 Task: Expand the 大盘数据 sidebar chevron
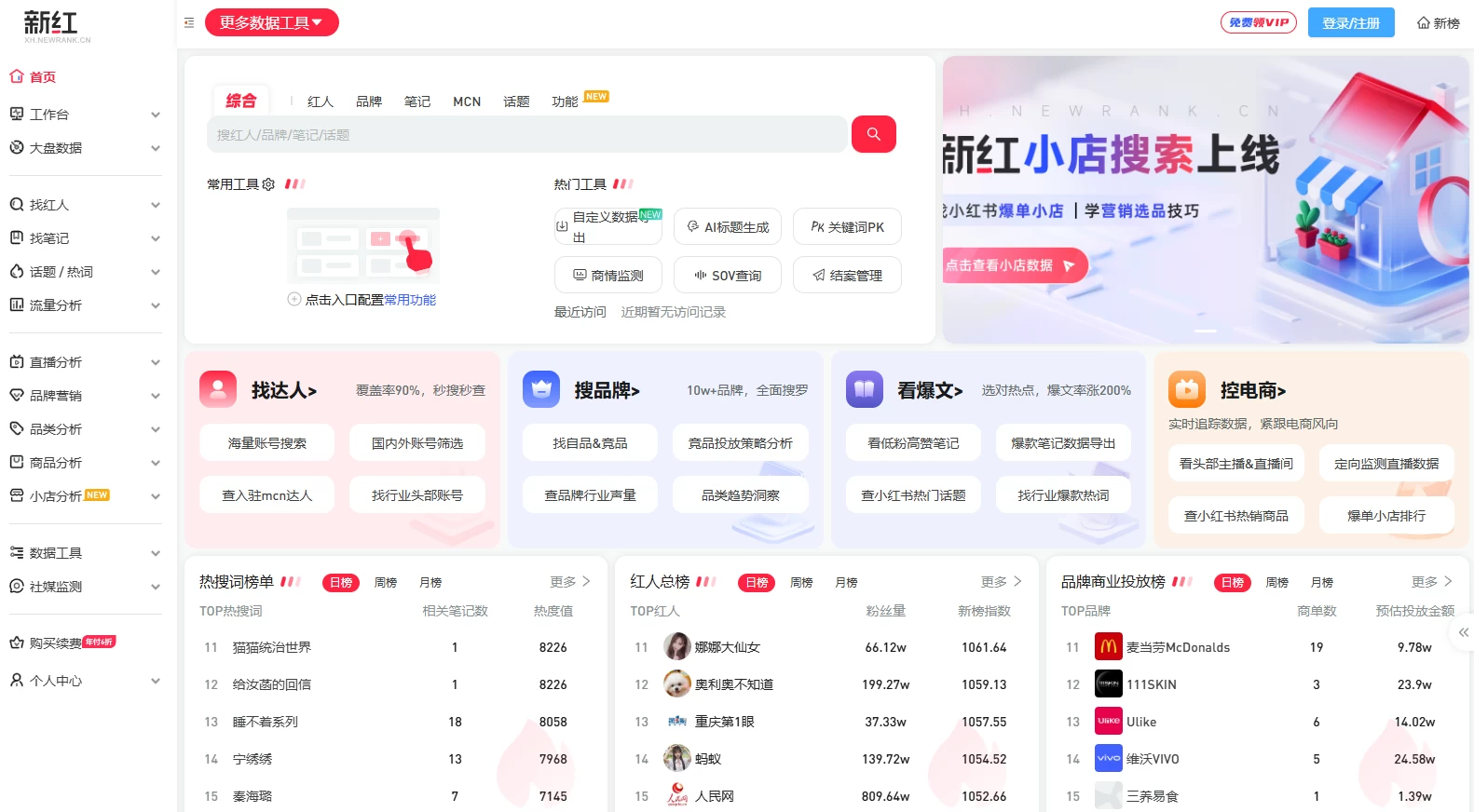tap(156, 148)
